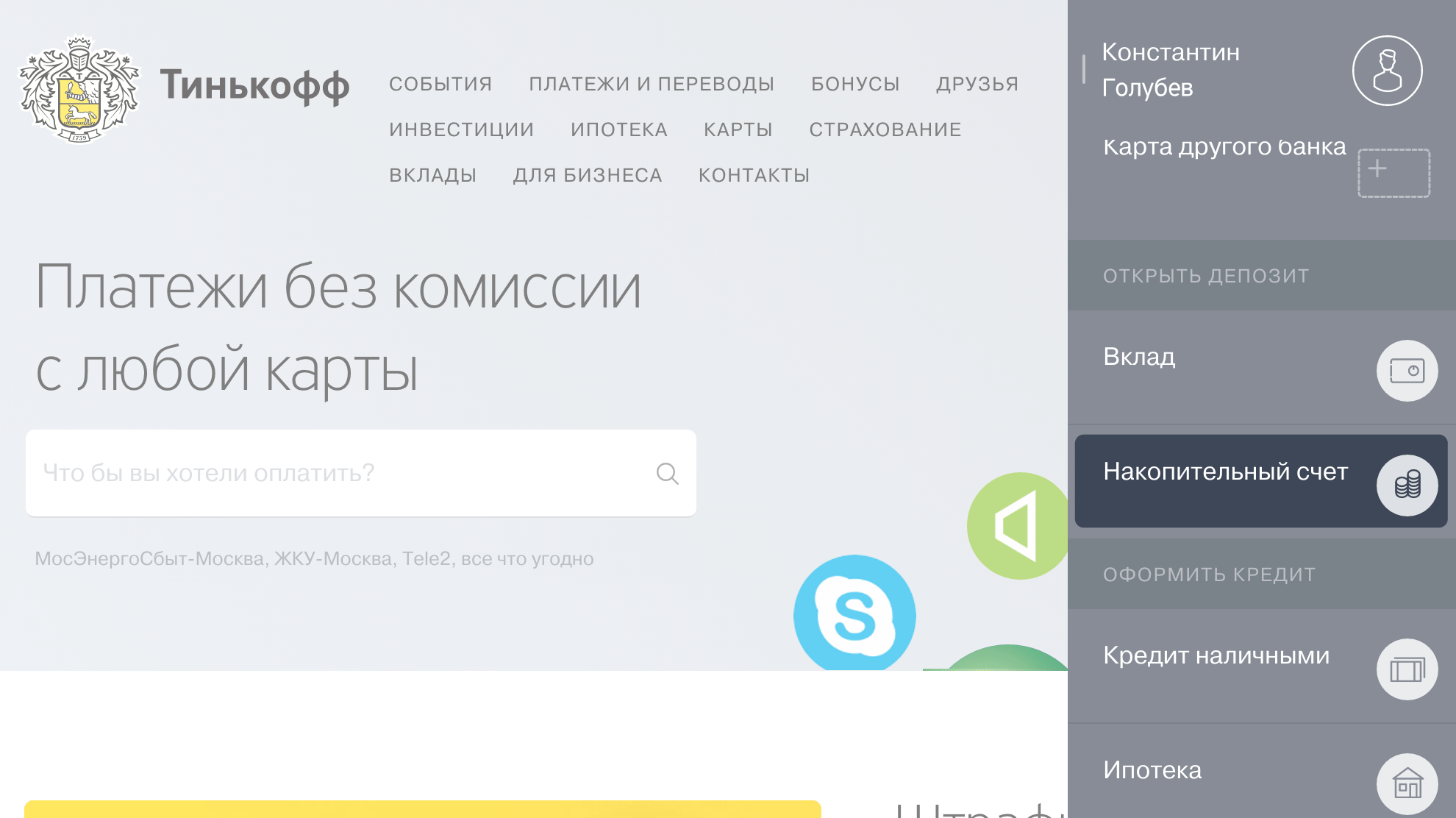Focus the 'Что бы вы хотели оплатить?' search field

click(x=361, y=473)
